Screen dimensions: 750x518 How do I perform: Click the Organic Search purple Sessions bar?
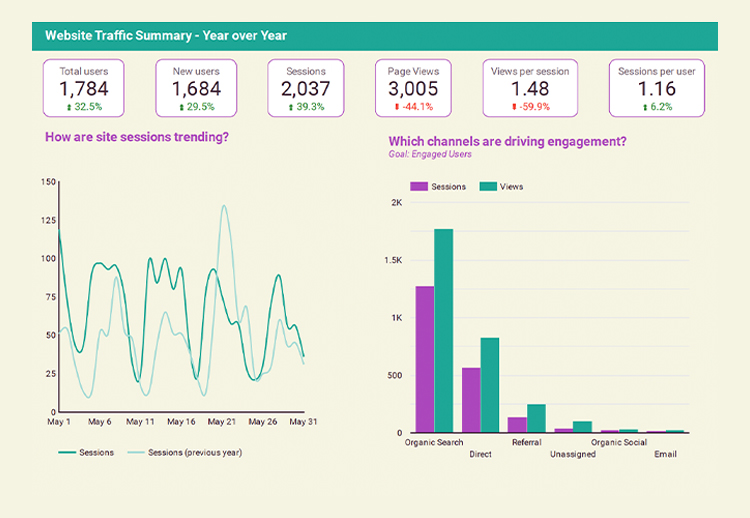pos(425,359)
